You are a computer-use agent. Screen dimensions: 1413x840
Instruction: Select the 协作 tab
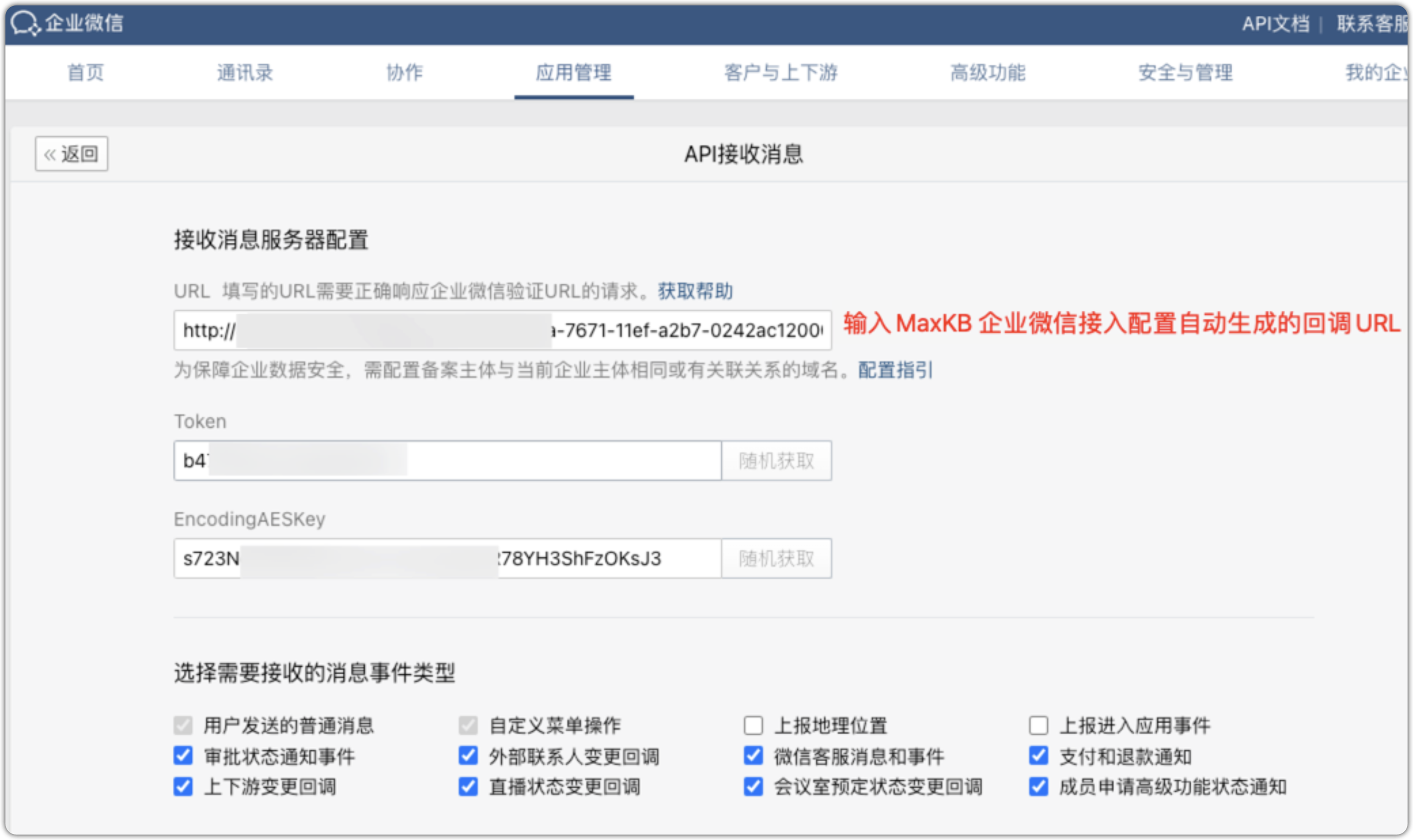[405, 72]
